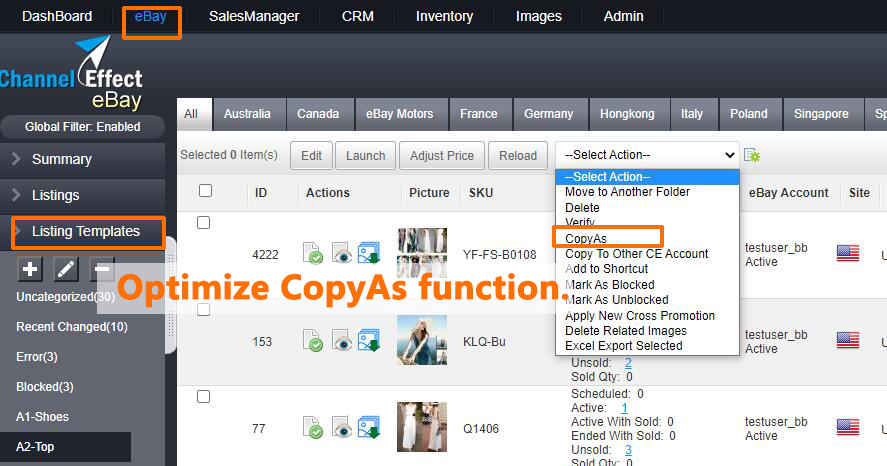887x466 pixels.
Task: Click image download icon for row 4222
Action: tap(369, 253)
